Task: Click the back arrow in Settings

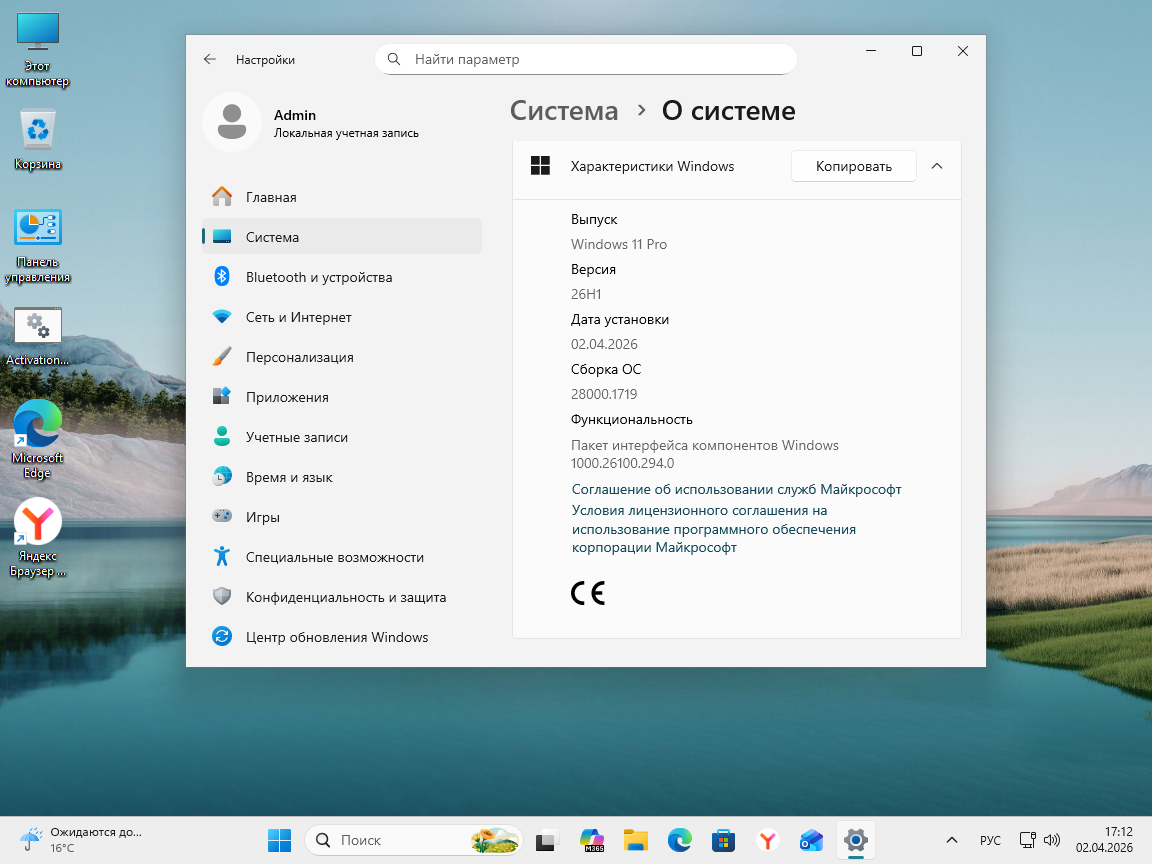Action: [x=210, y=59]
